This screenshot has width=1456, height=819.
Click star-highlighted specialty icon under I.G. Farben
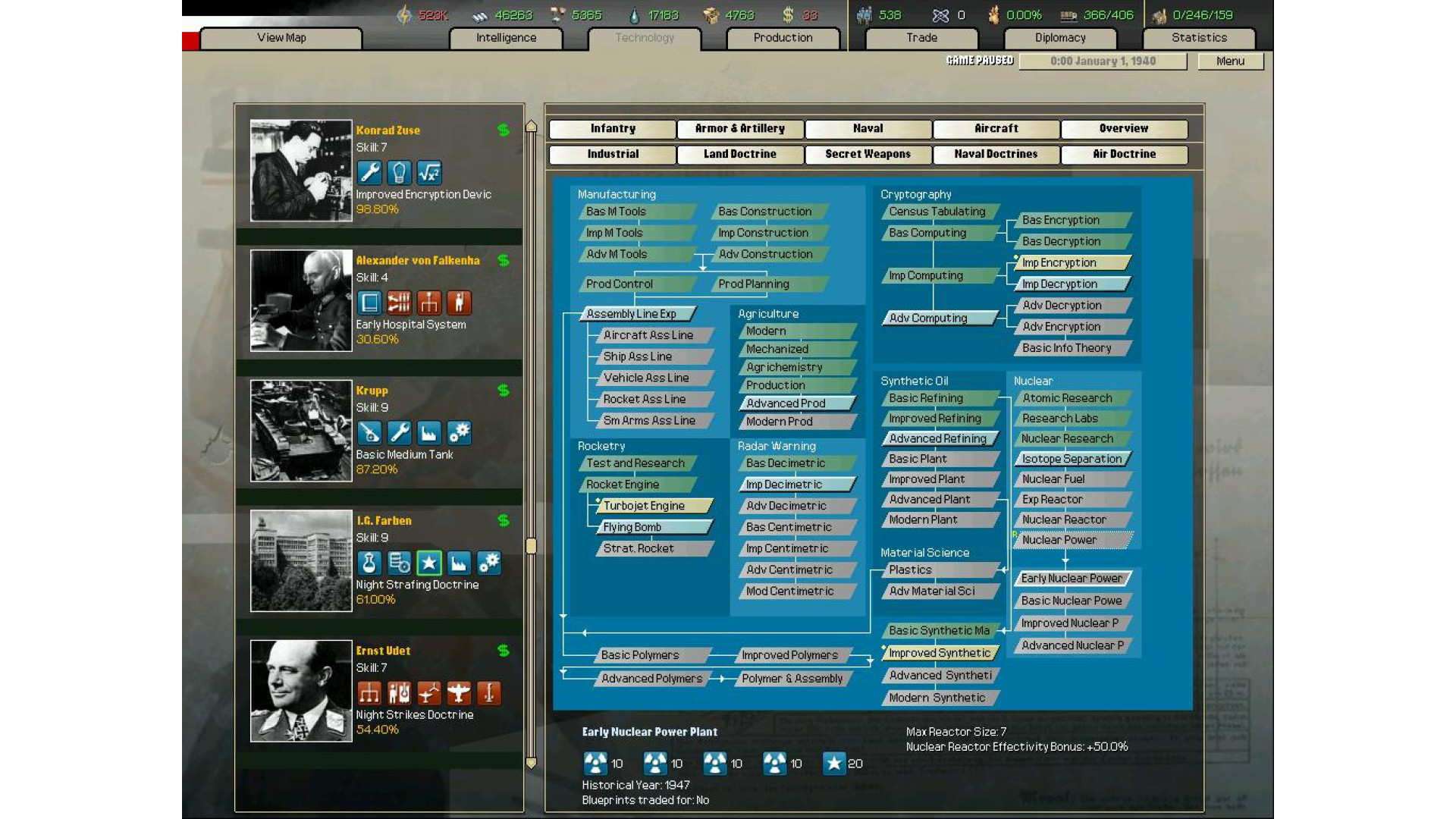tap(429, 563)
